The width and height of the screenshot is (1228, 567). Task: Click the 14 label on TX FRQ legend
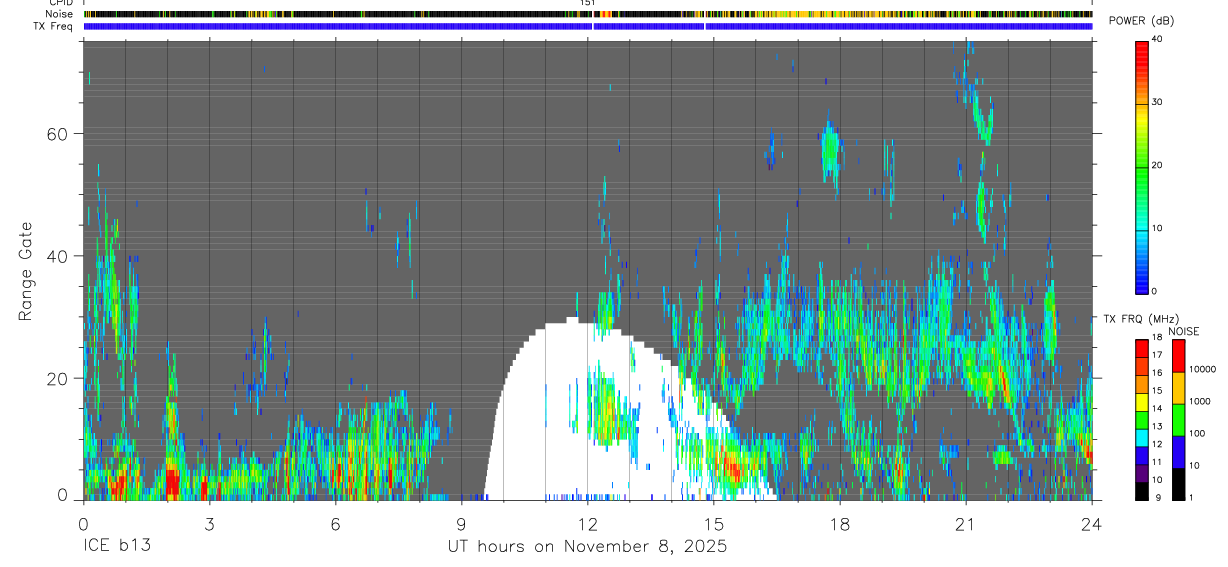(x=1157, y=409)
